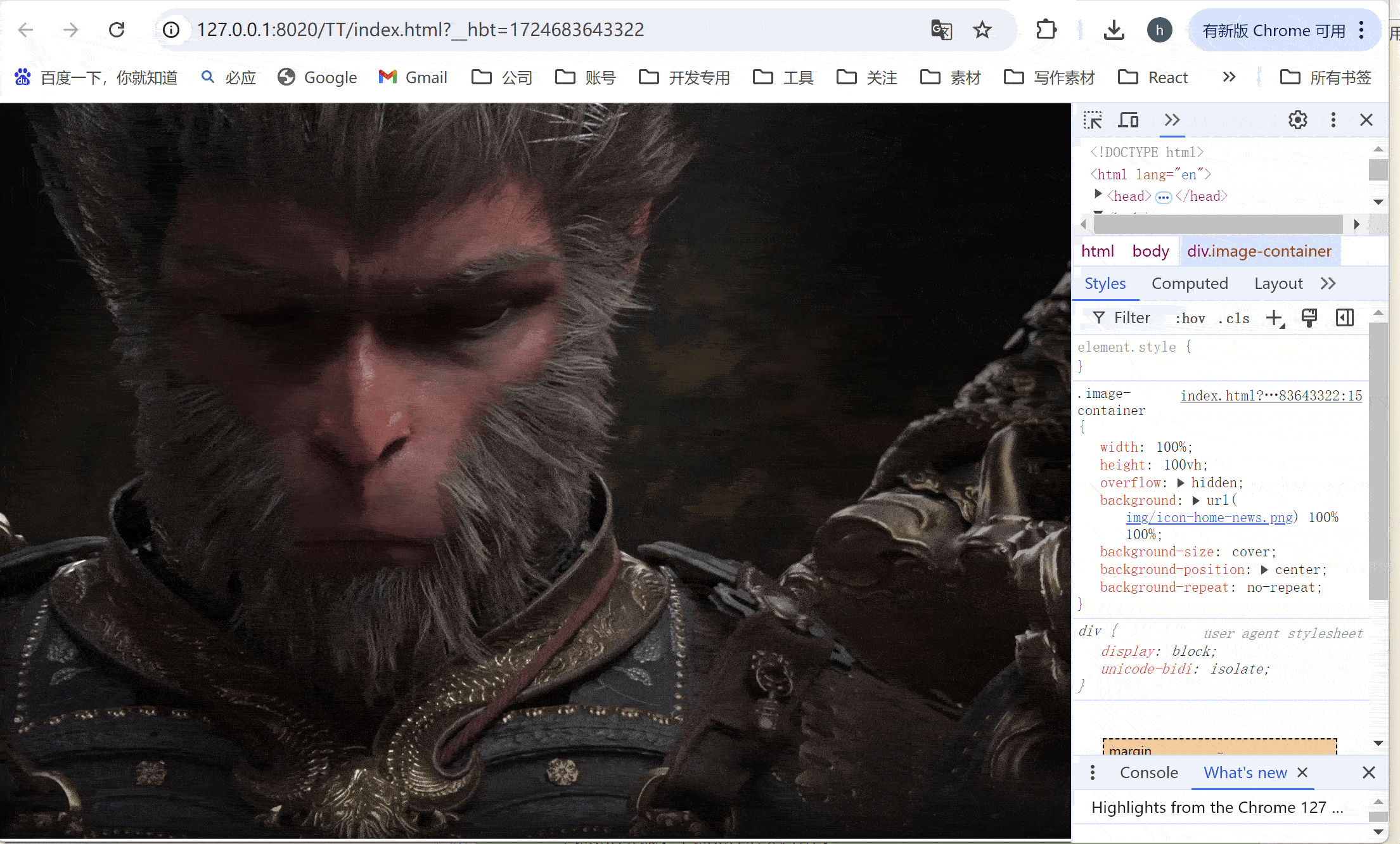Open the Console drawer tab
Screen dimensions: 1400x844
click(x=1148, y=772)
